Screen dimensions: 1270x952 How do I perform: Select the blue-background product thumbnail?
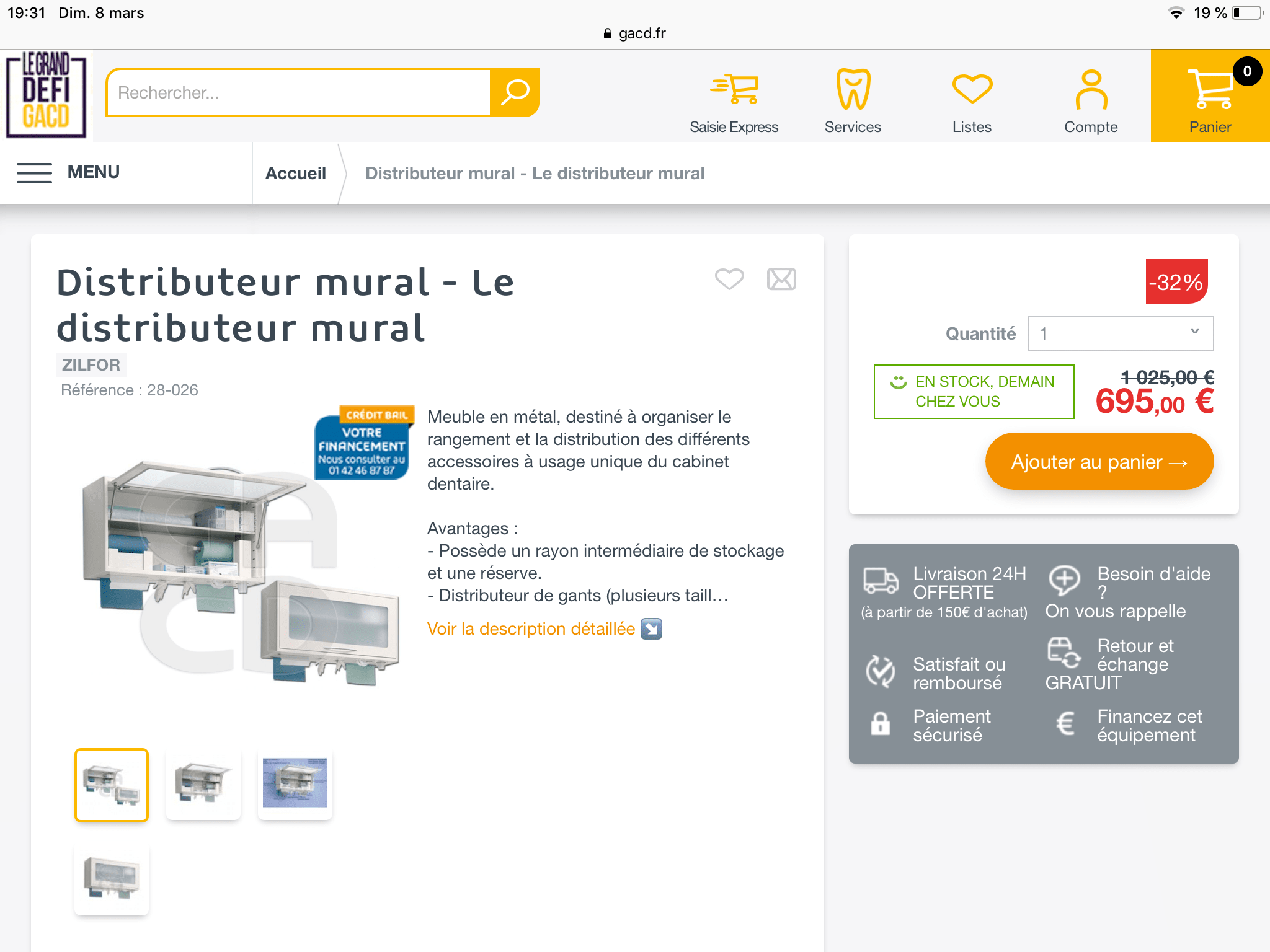point(295,784)
